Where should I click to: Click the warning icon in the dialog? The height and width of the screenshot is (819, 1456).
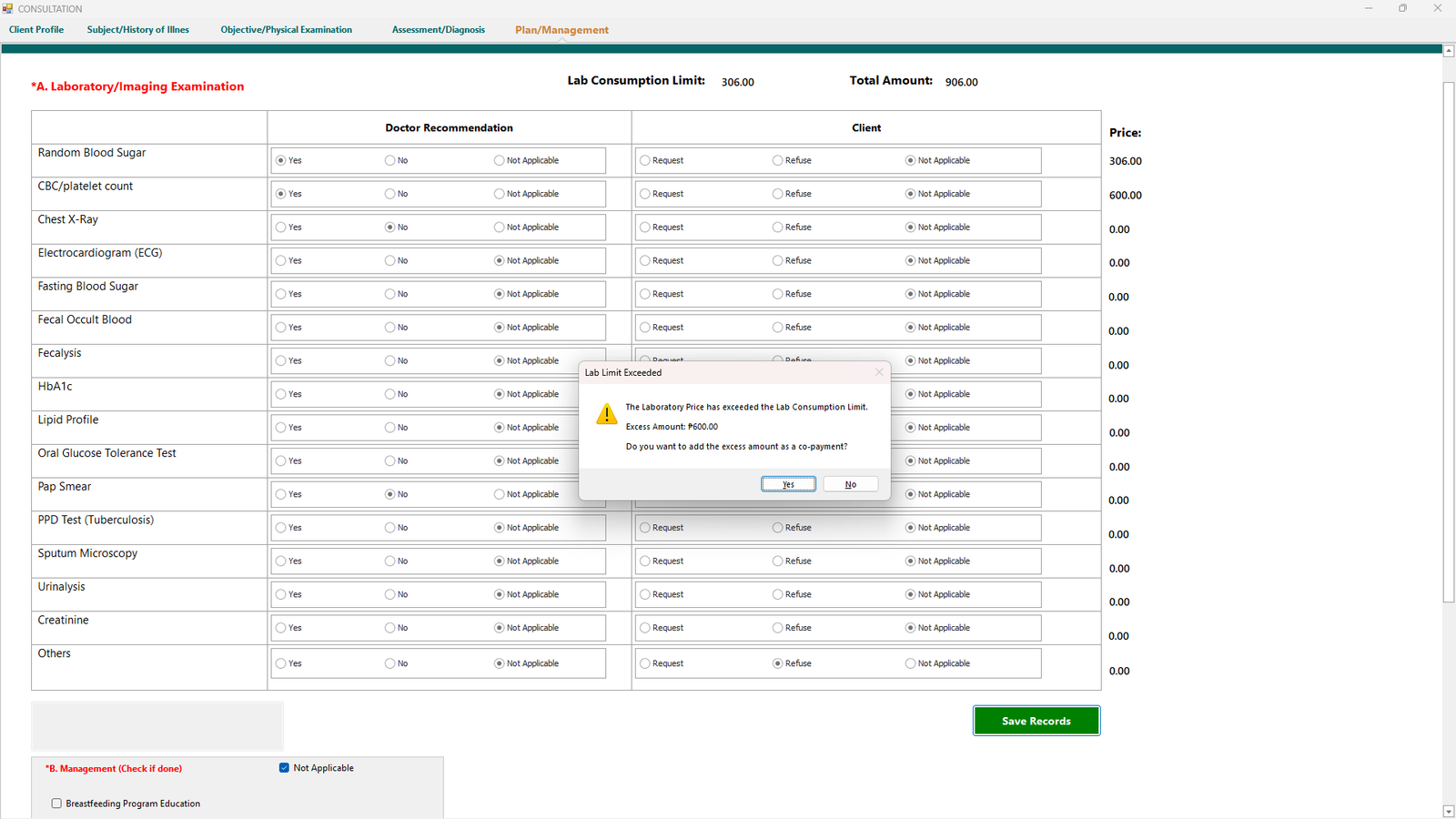coord(606,415)
